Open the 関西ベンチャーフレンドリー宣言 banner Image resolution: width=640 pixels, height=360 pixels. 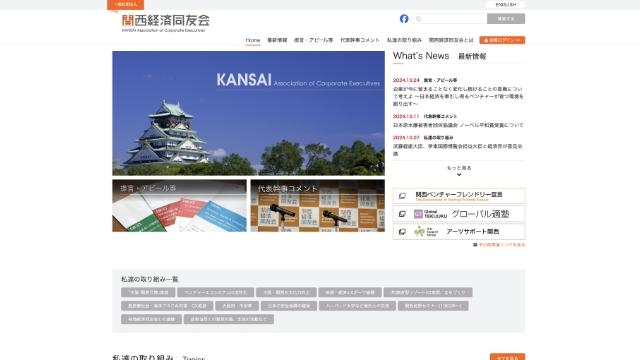pos(459,196)
